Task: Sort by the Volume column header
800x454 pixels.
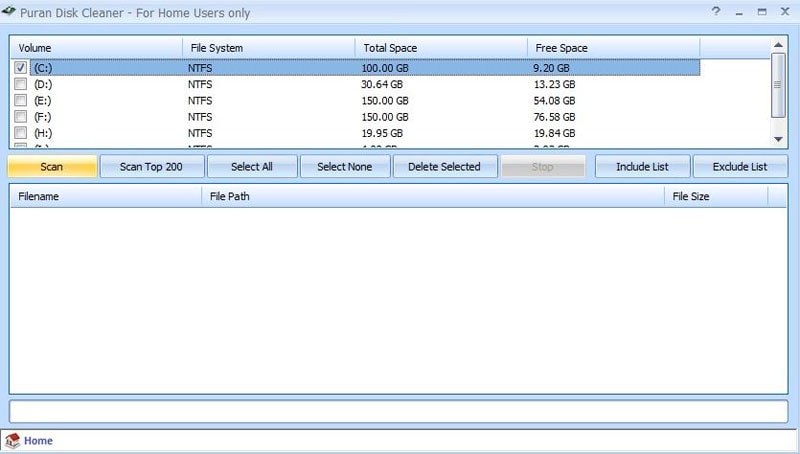Action: click(x=96, y=48)
